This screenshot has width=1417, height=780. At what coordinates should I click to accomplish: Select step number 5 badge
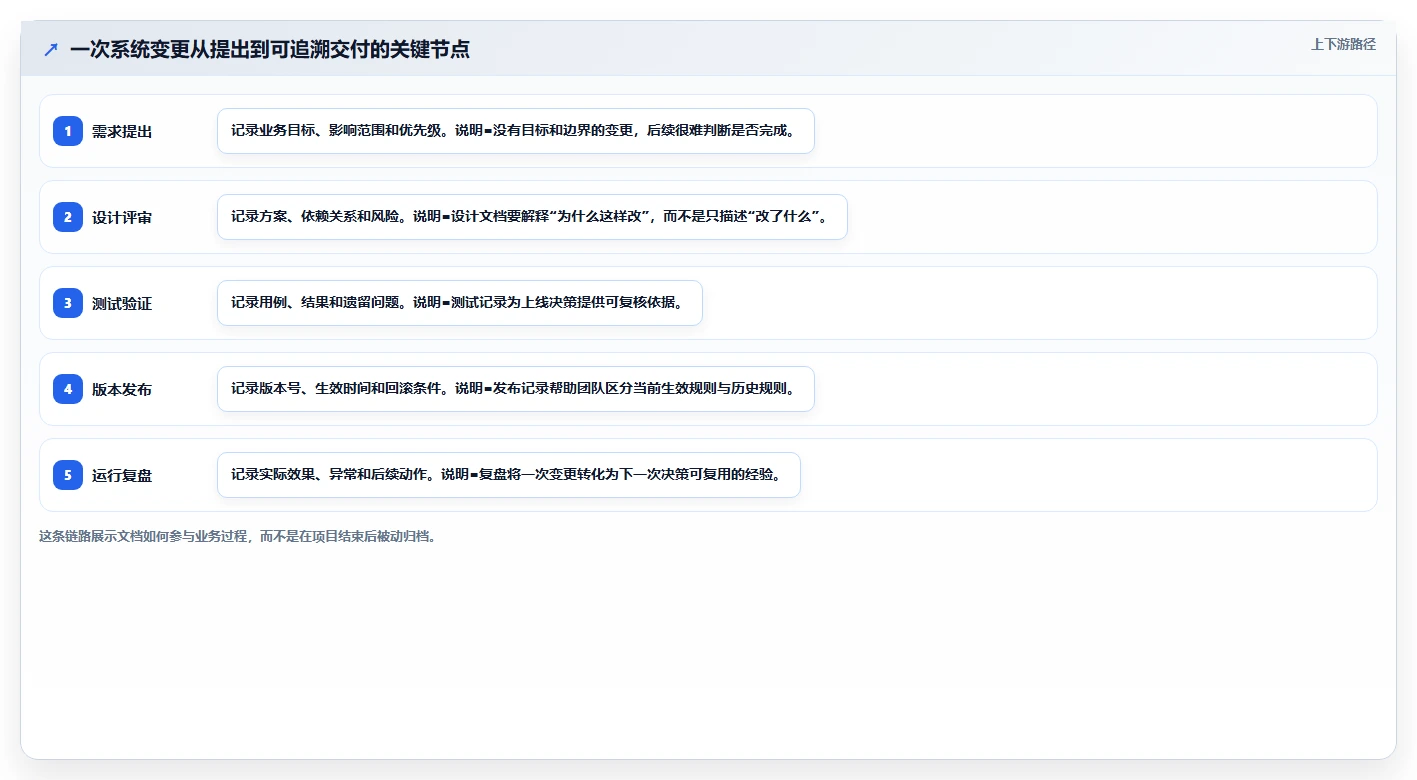[68, 475]
